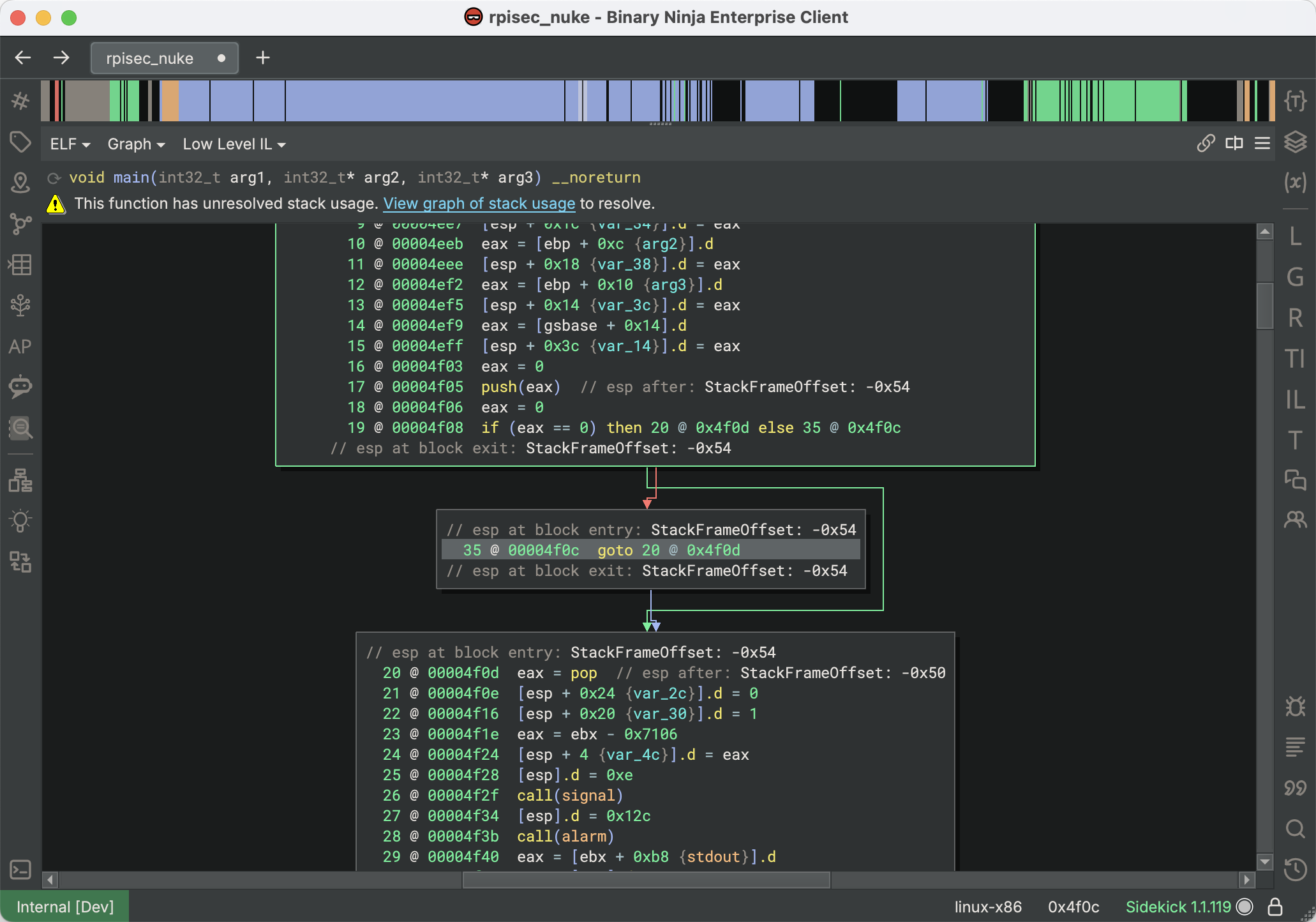Click Sidekick 1.1.119 status text
The height and width of the screenshot is (922, 1316).
tap(1178, 907)
